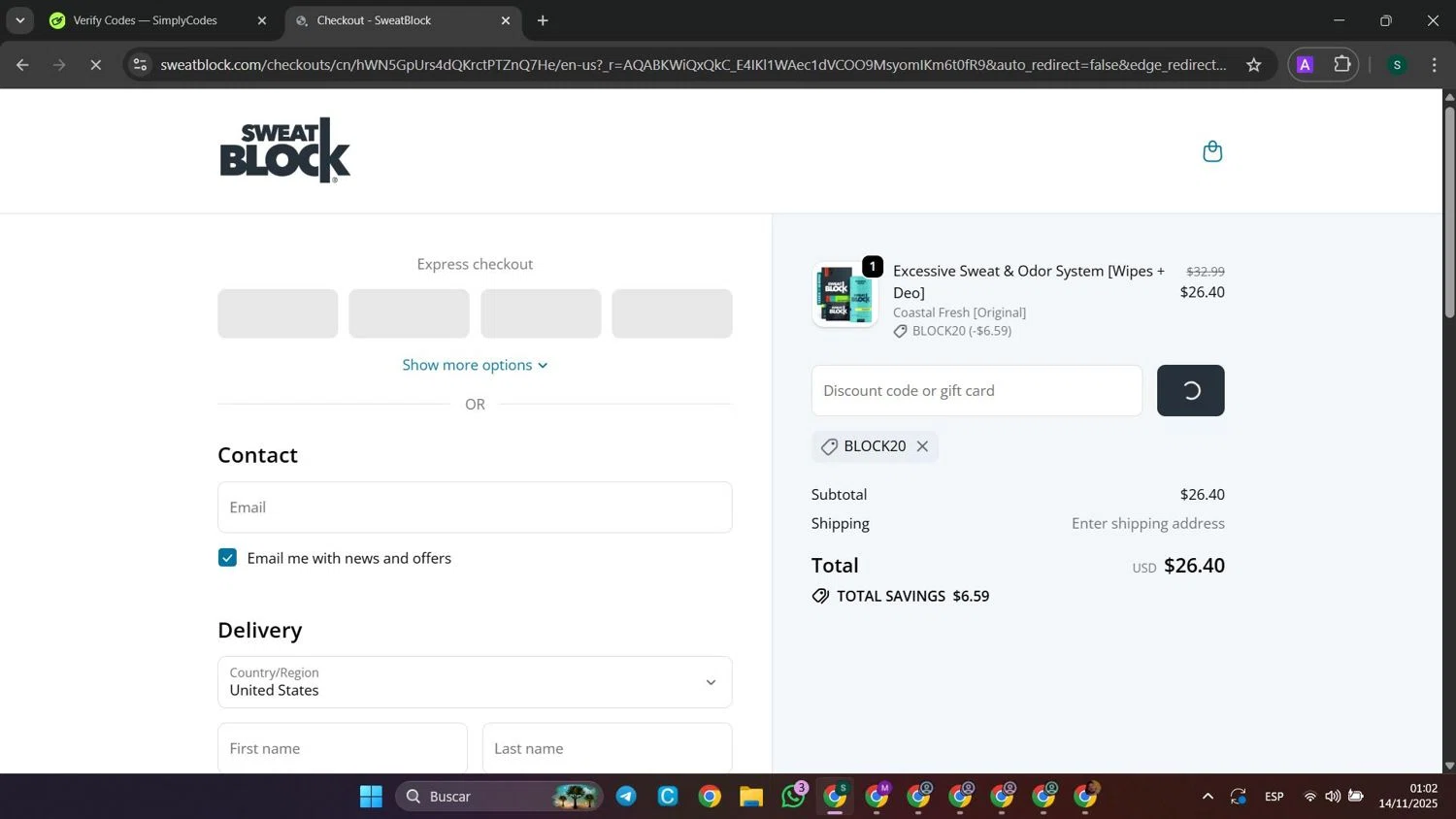Show hidden system tray icons

tap(1208, 797)
